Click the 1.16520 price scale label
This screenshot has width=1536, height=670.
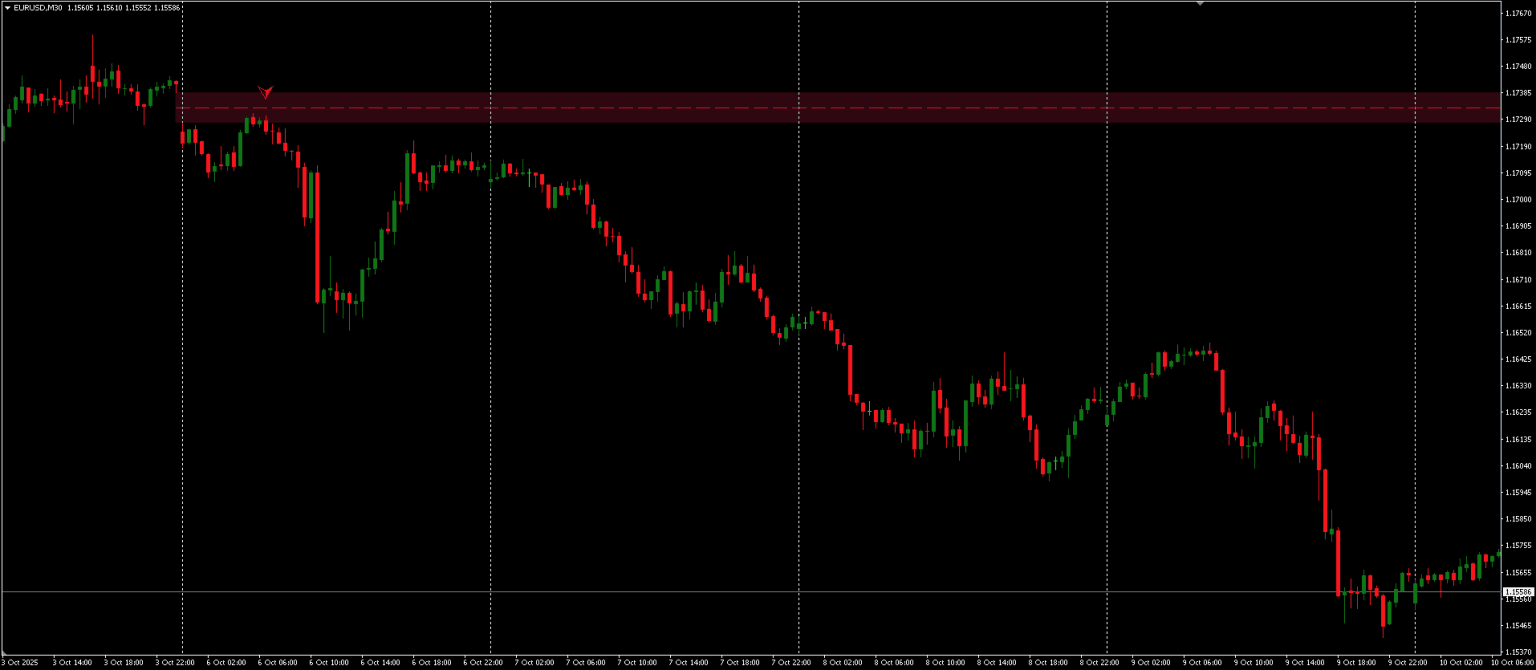click(1517, 333)
